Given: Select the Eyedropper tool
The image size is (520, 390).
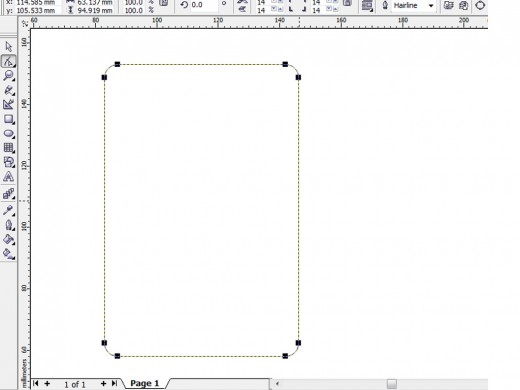Looking at the screenshot, I should (9, 210).
